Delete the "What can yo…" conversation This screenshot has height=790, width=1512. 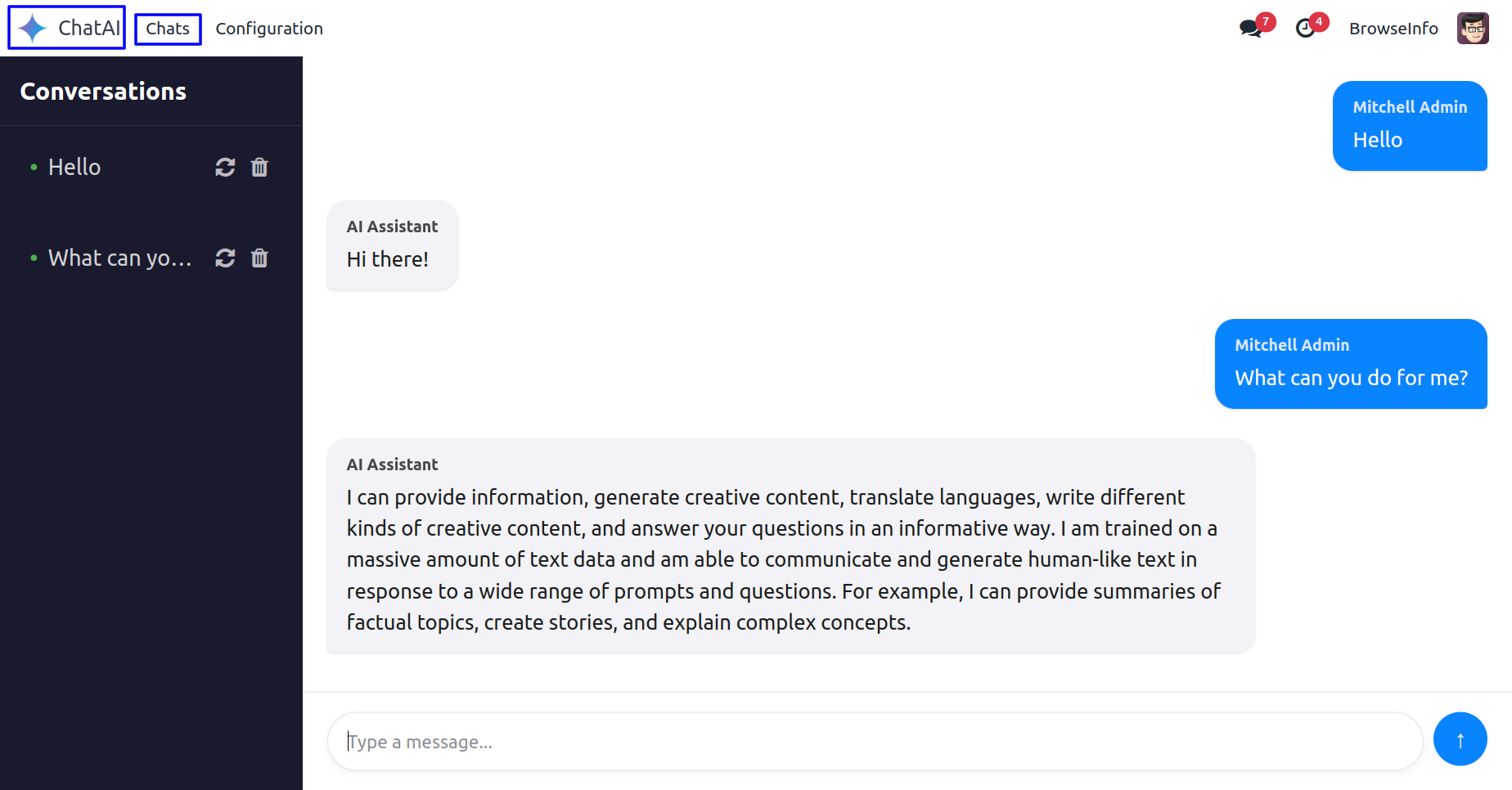tap(259, 258)
